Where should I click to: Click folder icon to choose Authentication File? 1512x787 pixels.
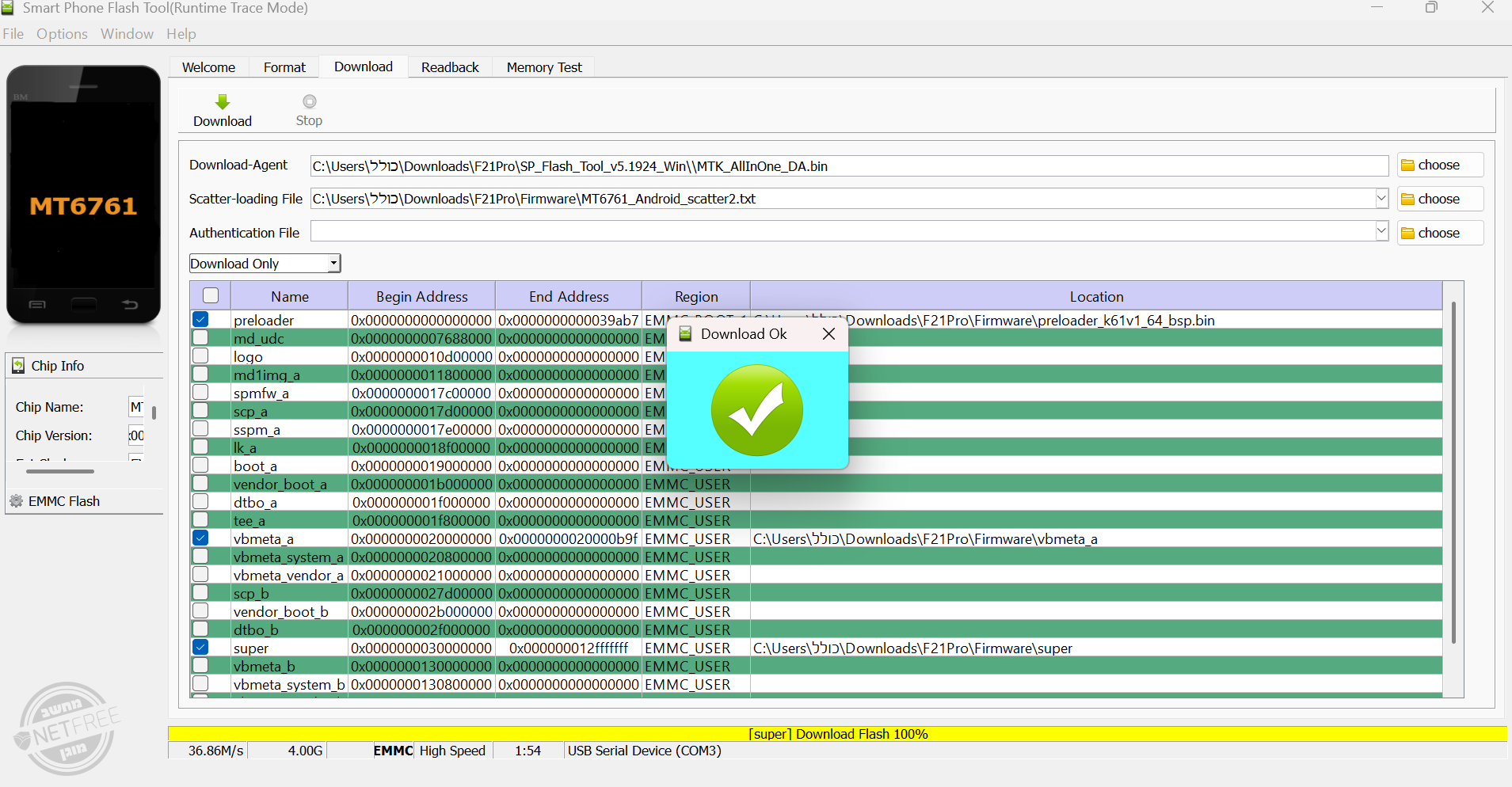(1408, 234)
